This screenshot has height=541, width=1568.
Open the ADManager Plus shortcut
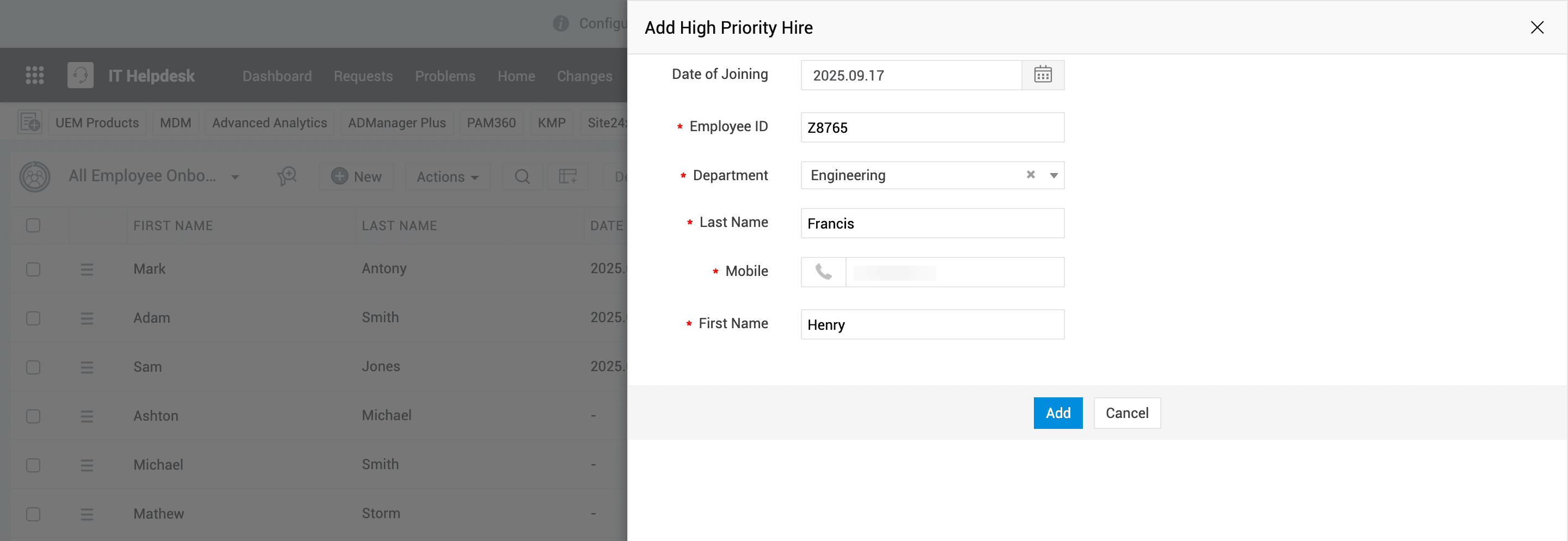[x=397, y=123]
